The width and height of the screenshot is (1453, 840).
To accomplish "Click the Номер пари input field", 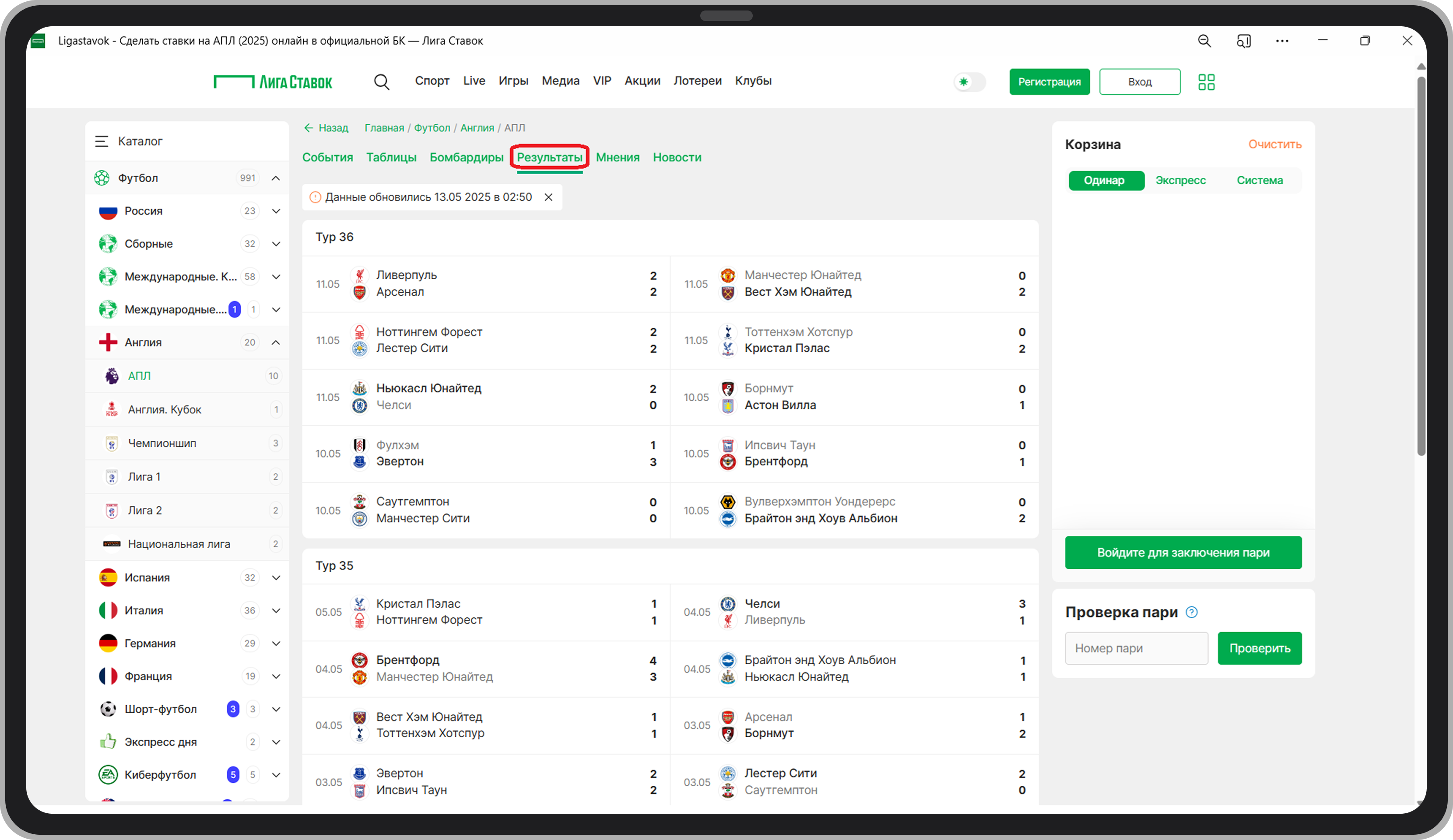I will (1136, 648).
